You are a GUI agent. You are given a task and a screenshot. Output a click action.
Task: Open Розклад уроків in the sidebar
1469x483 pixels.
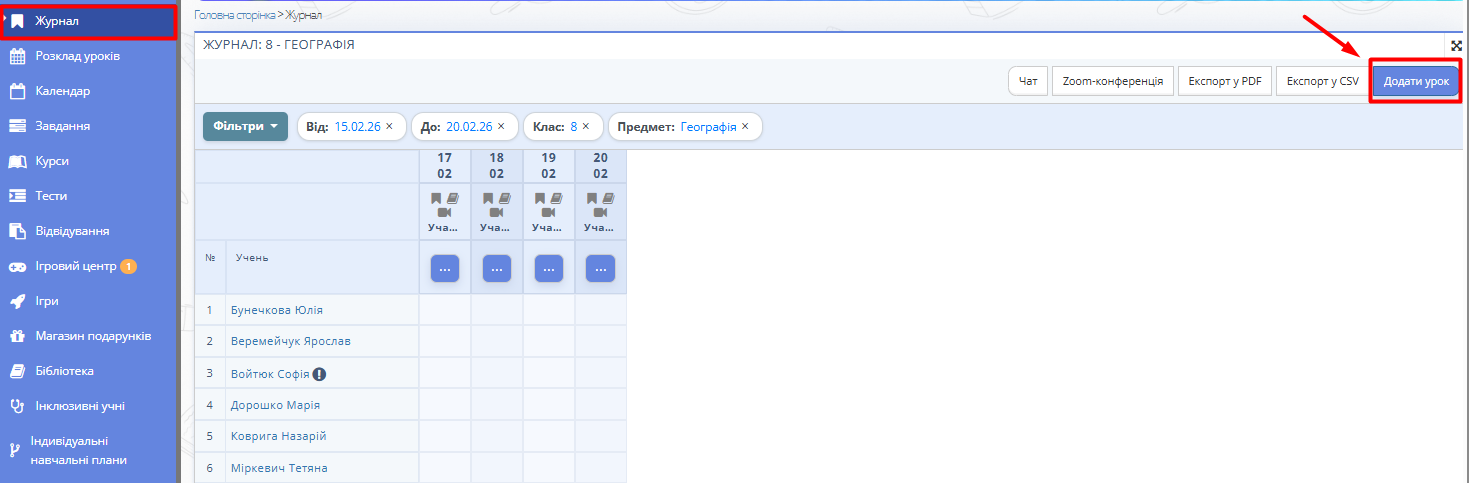77,56
